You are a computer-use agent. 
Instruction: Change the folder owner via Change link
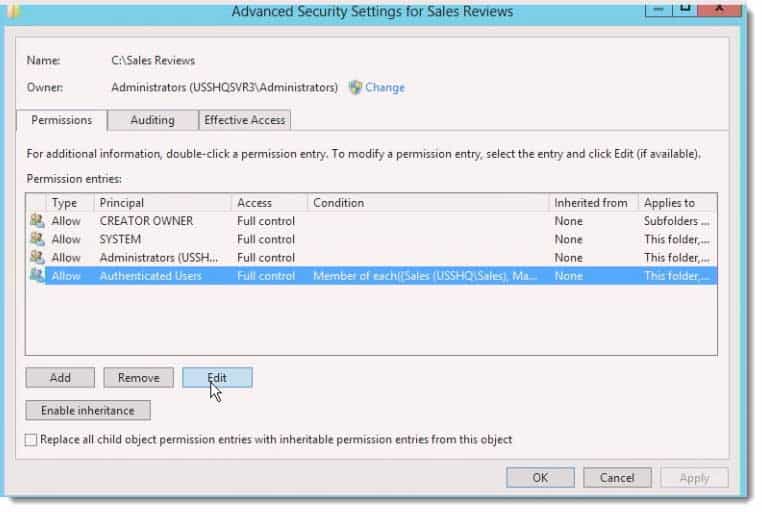[384, 87]
